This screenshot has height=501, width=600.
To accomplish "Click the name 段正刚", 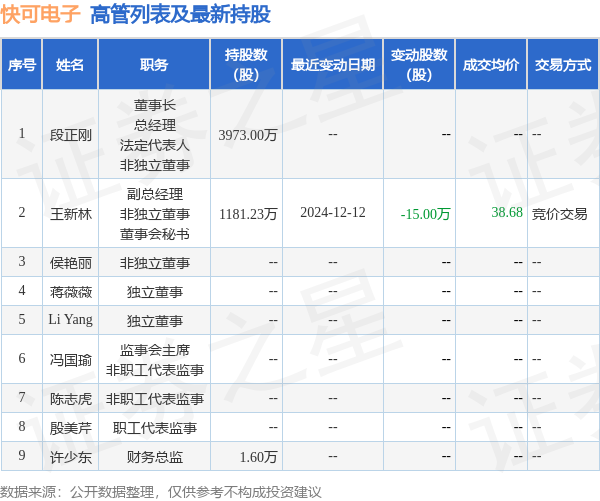I will tap(70, 135).
